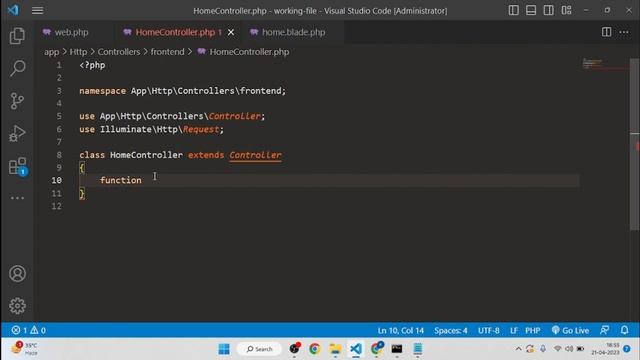Select language mode PHP in status bar
Screen dimensions: 640x360
coord(533,331)
